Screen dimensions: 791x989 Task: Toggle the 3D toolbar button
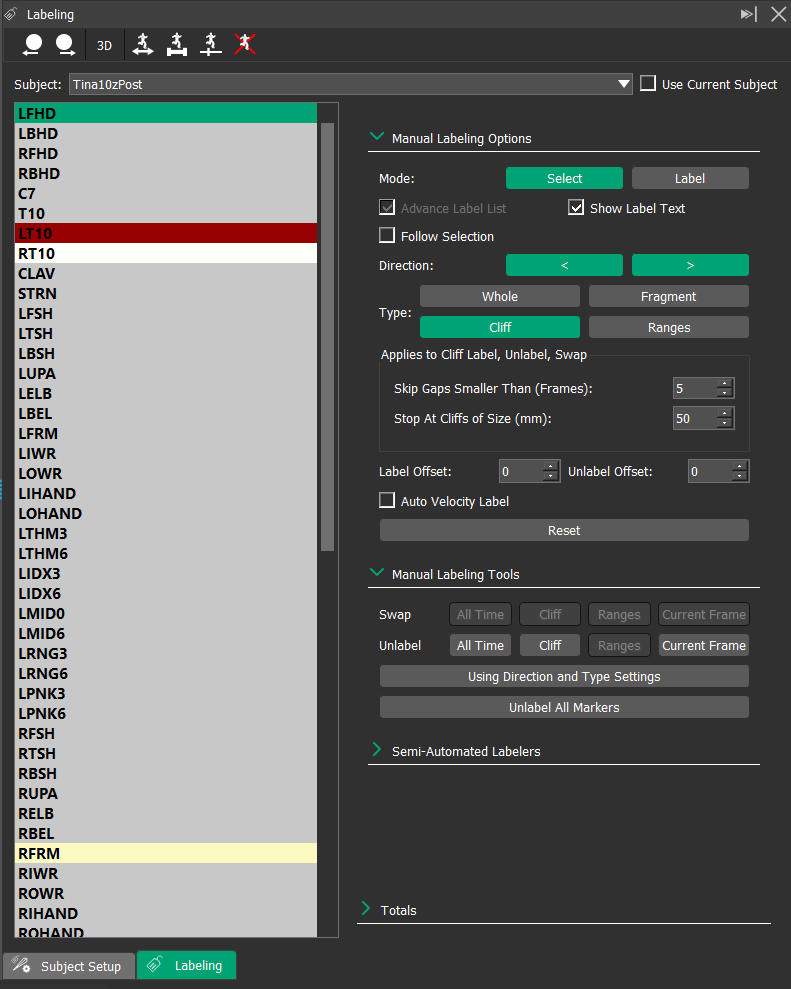click(x=104, y=45)
